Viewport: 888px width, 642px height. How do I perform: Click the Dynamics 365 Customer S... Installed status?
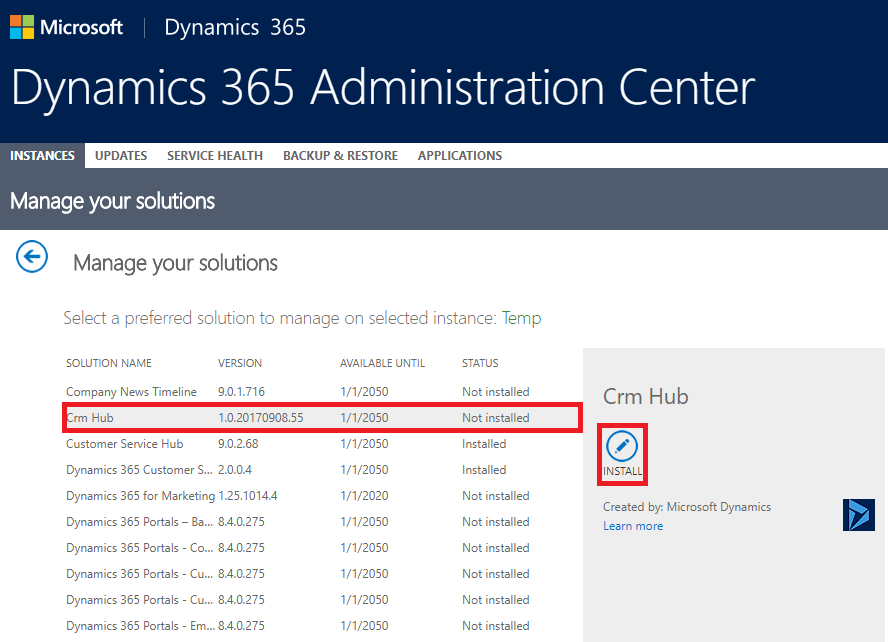(484, 470)
